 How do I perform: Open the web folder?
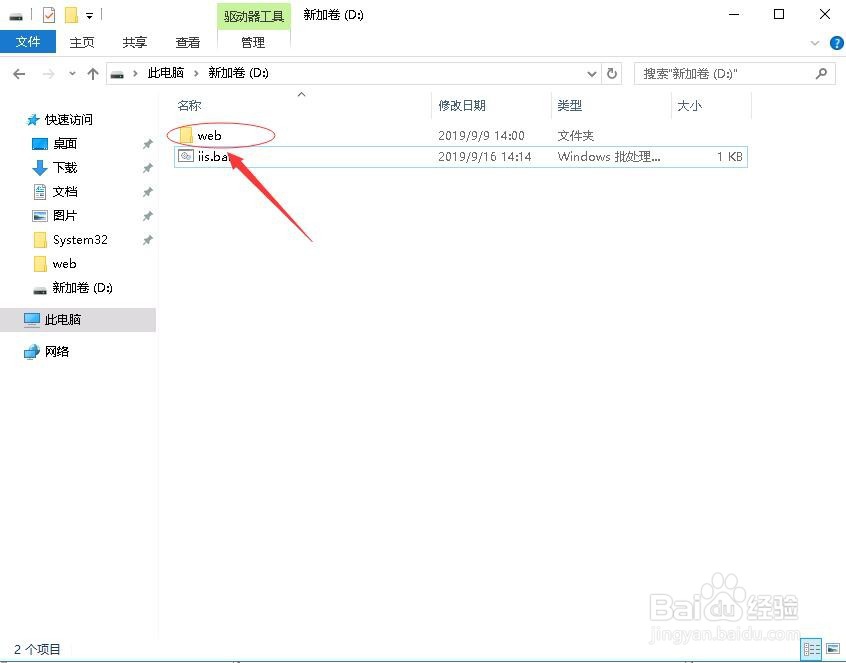click(x=210, y=135)
